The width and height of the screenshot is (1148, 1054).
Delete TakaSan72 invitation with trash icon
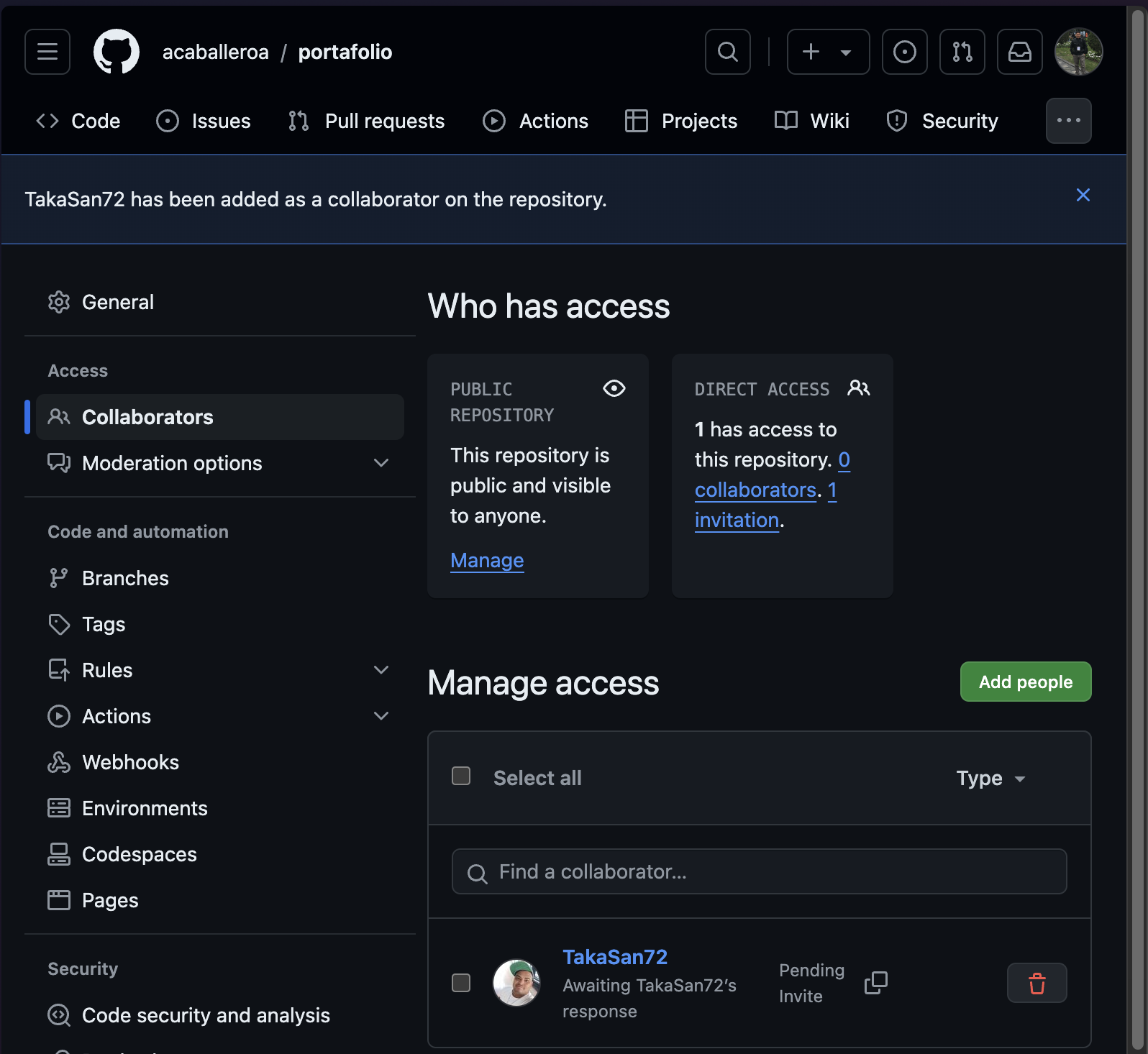click(1037, 983)
